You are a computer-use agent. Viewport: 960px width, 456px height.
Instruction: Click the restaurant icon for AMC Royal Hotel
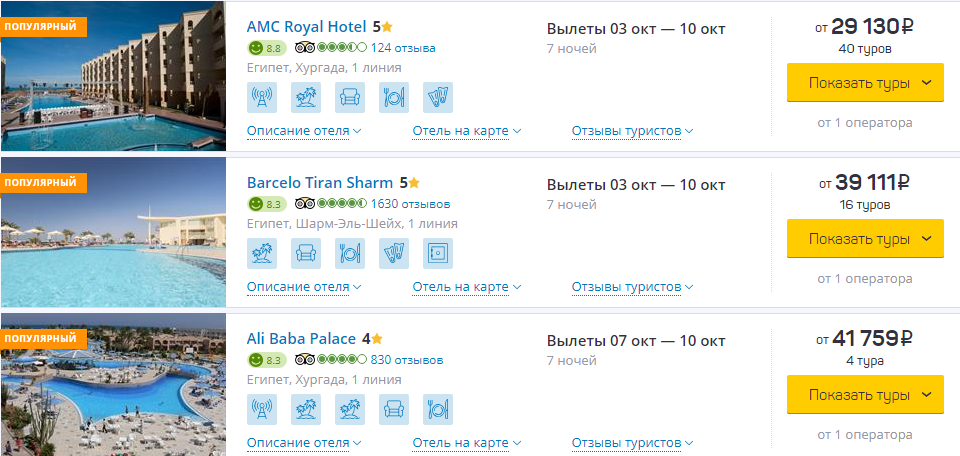pyautogui.click(x=394, y=97)
